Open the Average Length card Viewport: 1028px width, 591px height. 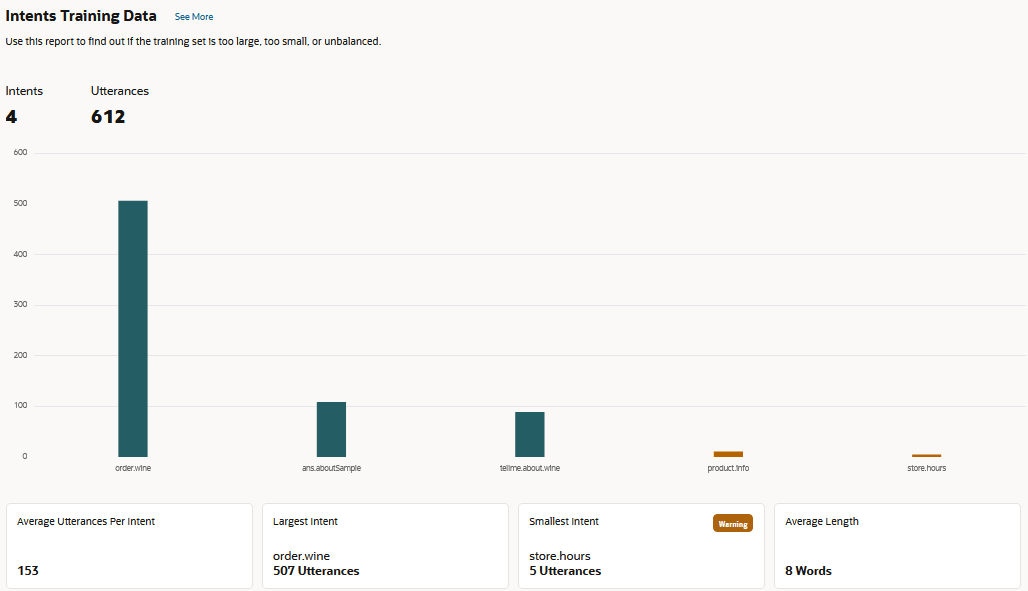click(897, 545)
